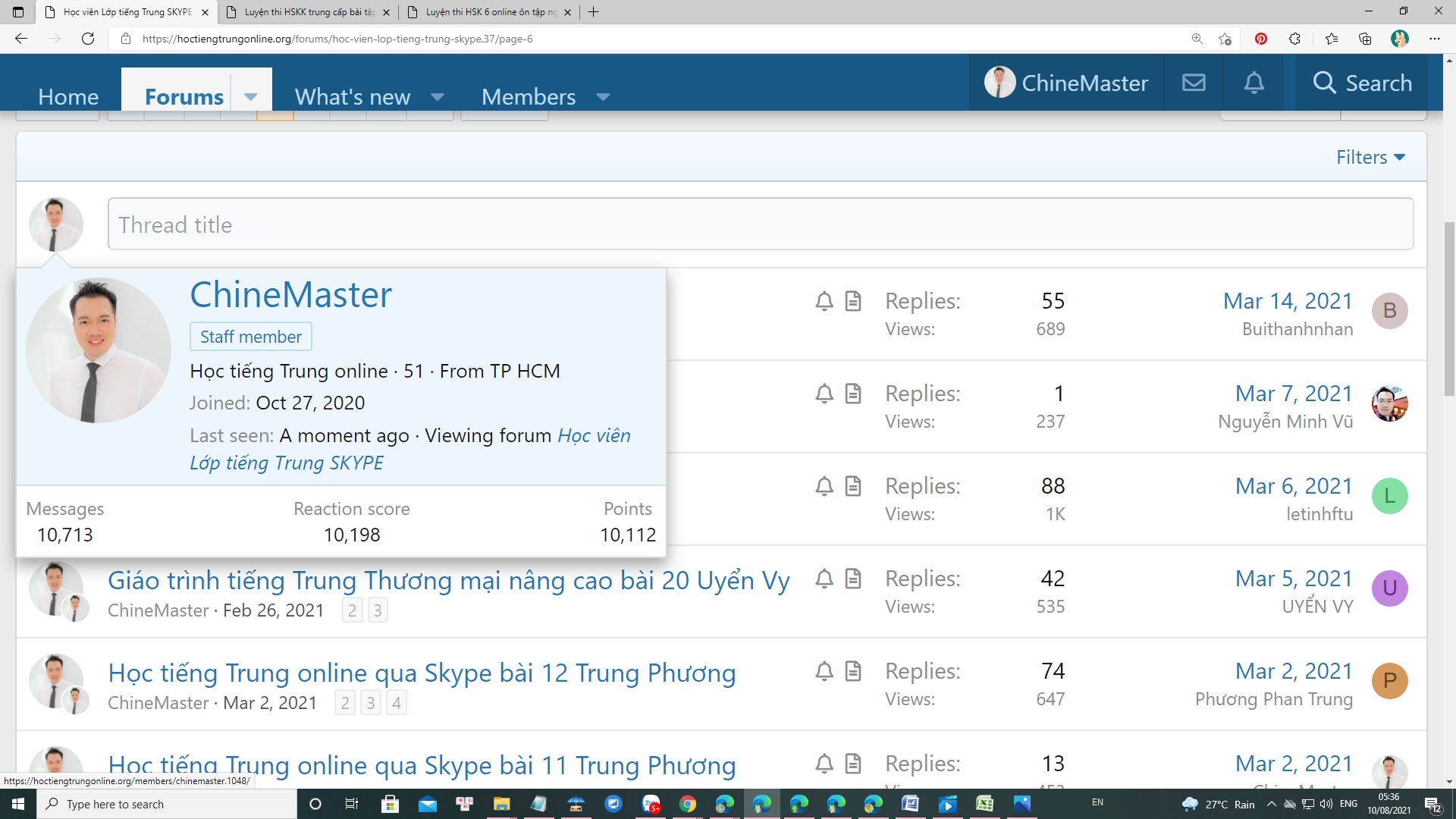The image size is (1456, 819).
Task: Expand the Members menu dropdown arrow
Action: point(604,97)
